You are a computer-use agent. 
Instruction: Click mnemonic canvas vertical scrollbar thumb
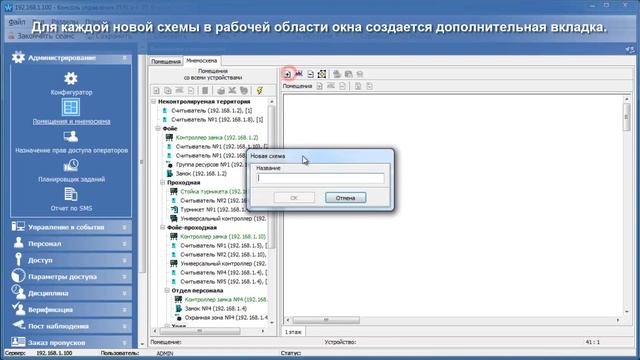pos(627,117)
